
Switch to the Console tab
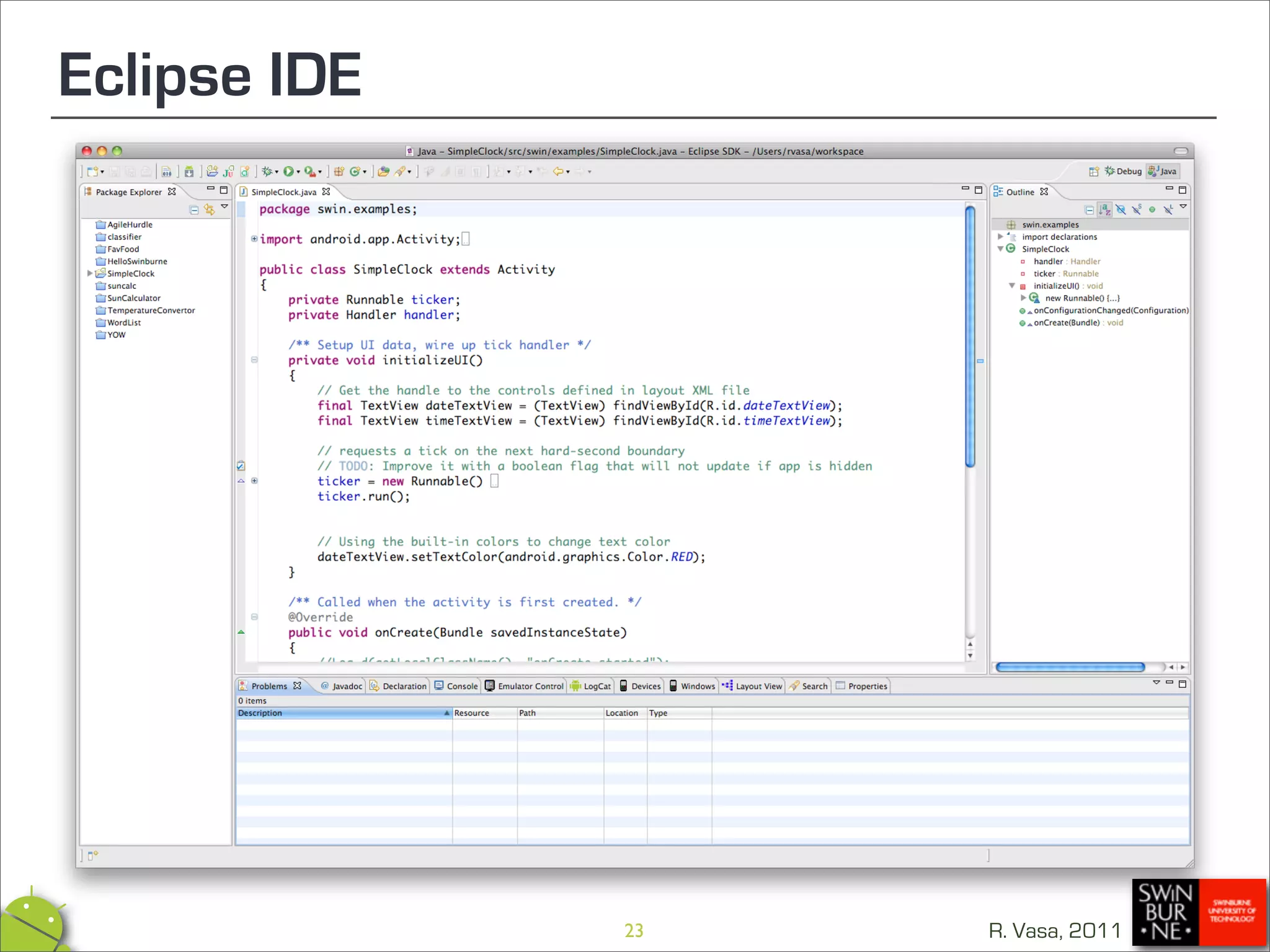click(x=456, y=686)
